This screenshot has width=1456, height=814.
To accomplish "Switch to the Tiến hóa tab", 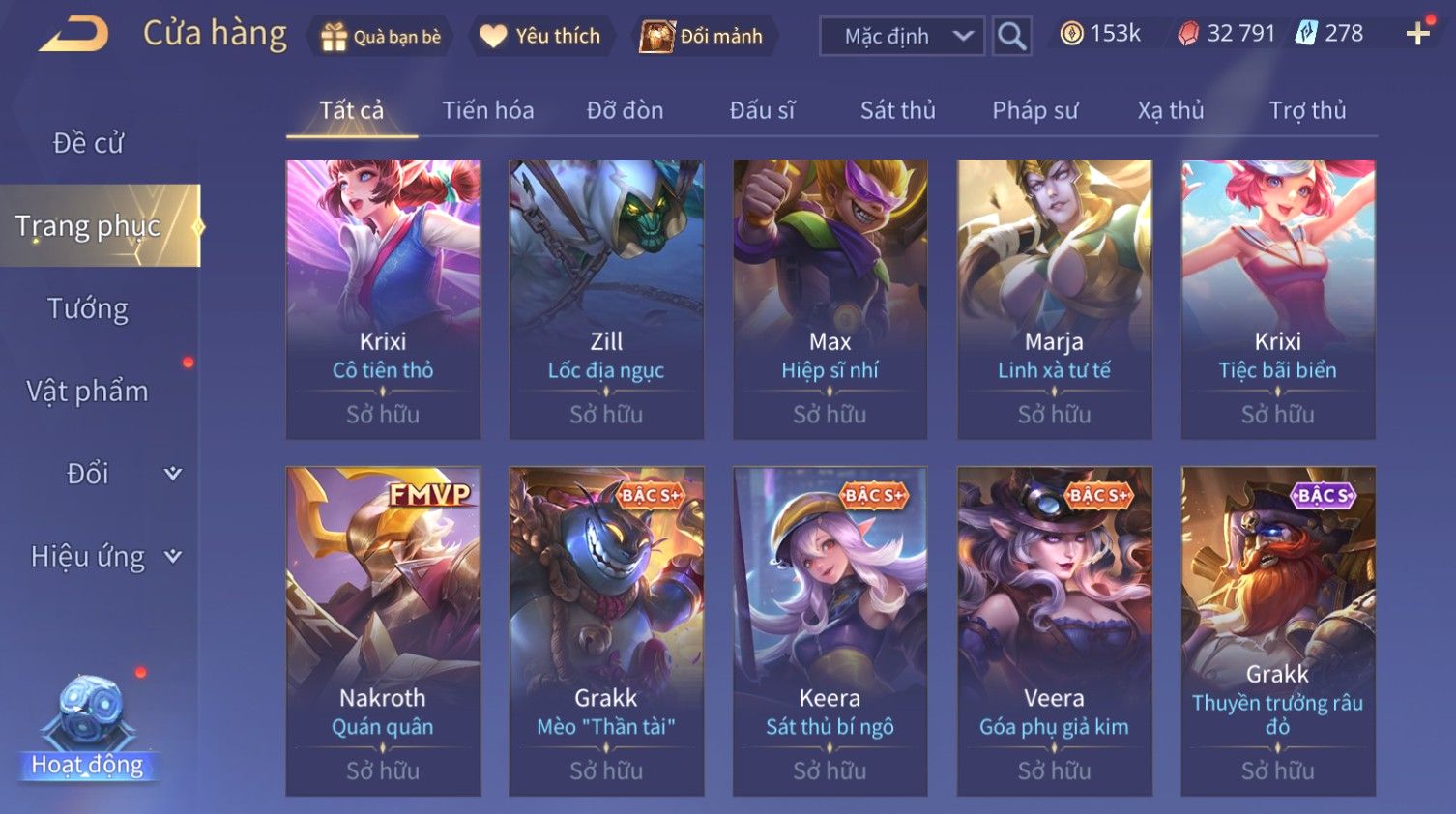I will (488, 110).
